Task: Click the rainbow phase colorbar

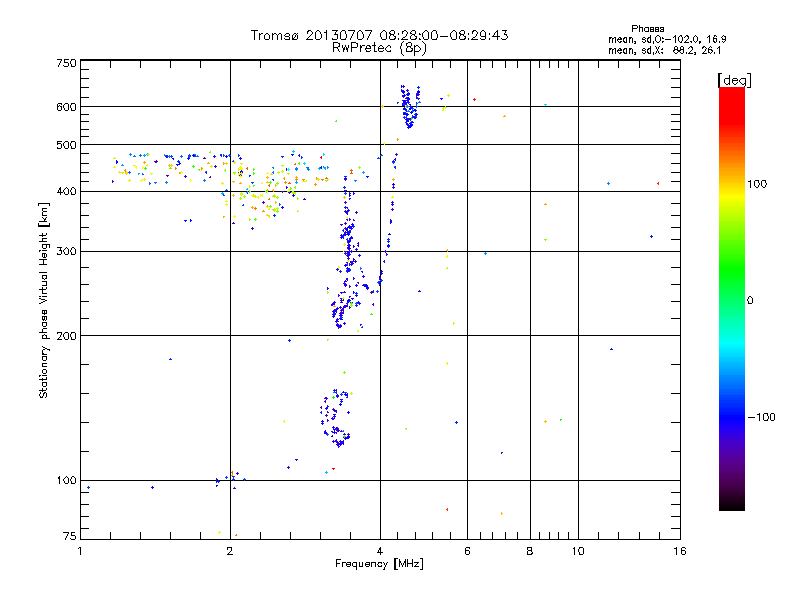Action: (x=732, y=298)
